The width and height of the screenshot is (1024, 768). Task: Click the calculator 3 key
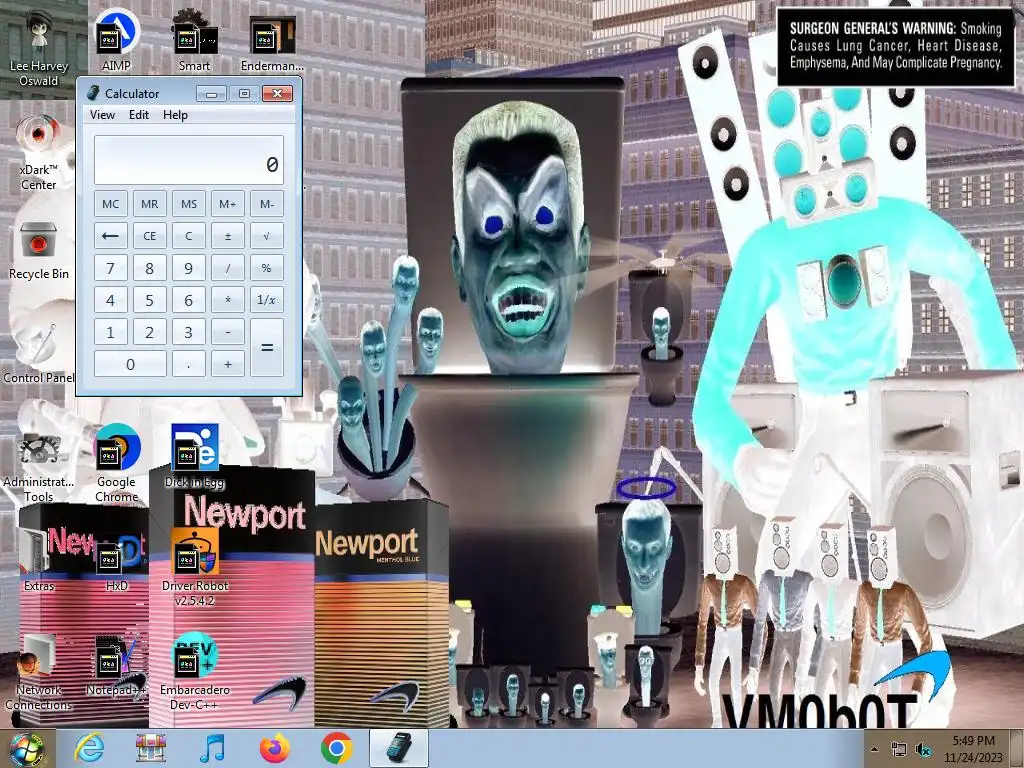189,332
